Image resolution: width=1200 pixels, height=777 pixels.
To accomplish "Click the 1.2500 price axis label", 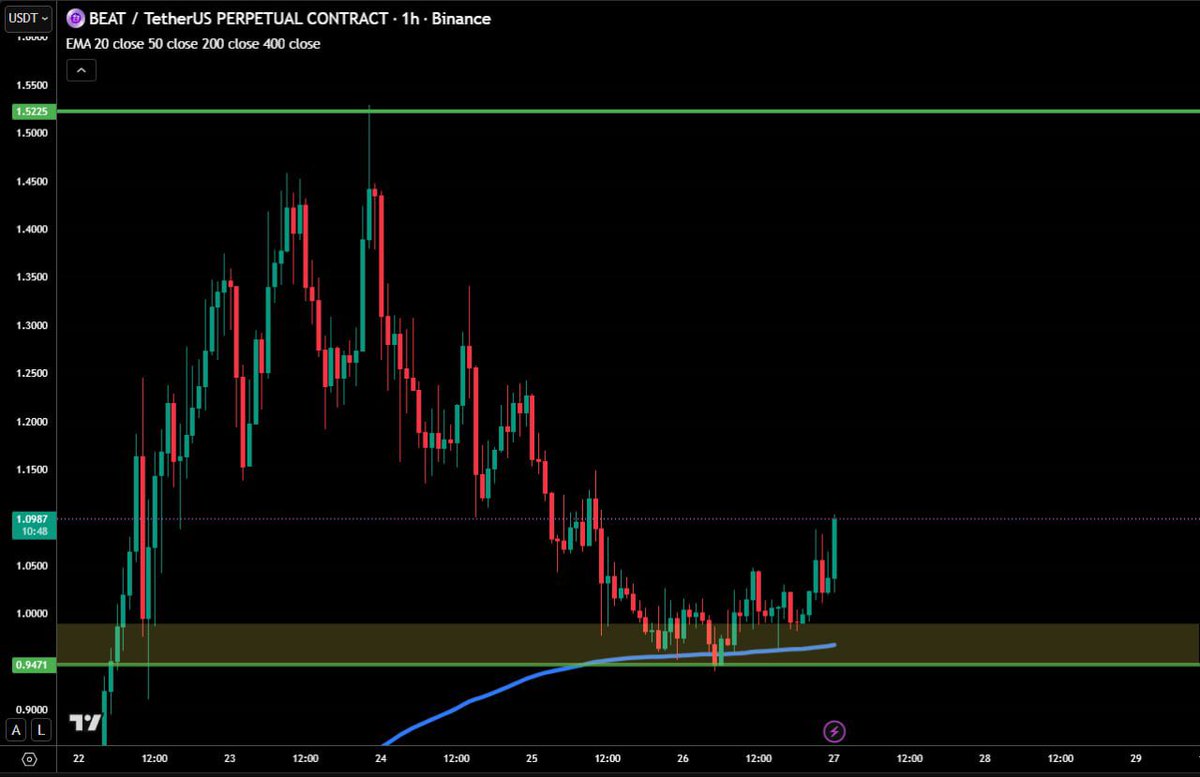I will pyautogui.click(x=33, y=374).
